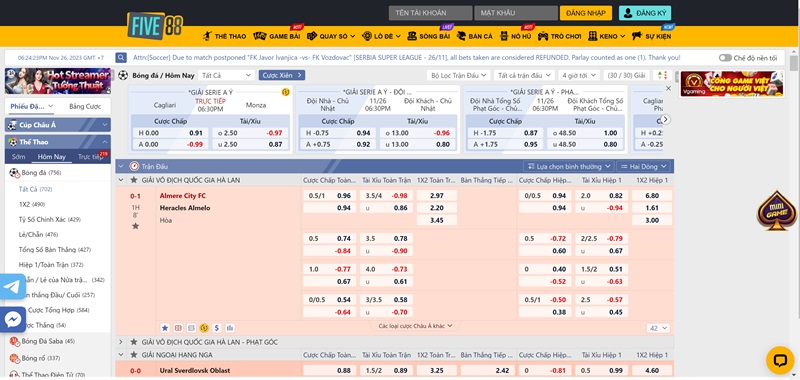
Task: Star the Hà Lan Phạt Góc league
Action: pos(134,342)
